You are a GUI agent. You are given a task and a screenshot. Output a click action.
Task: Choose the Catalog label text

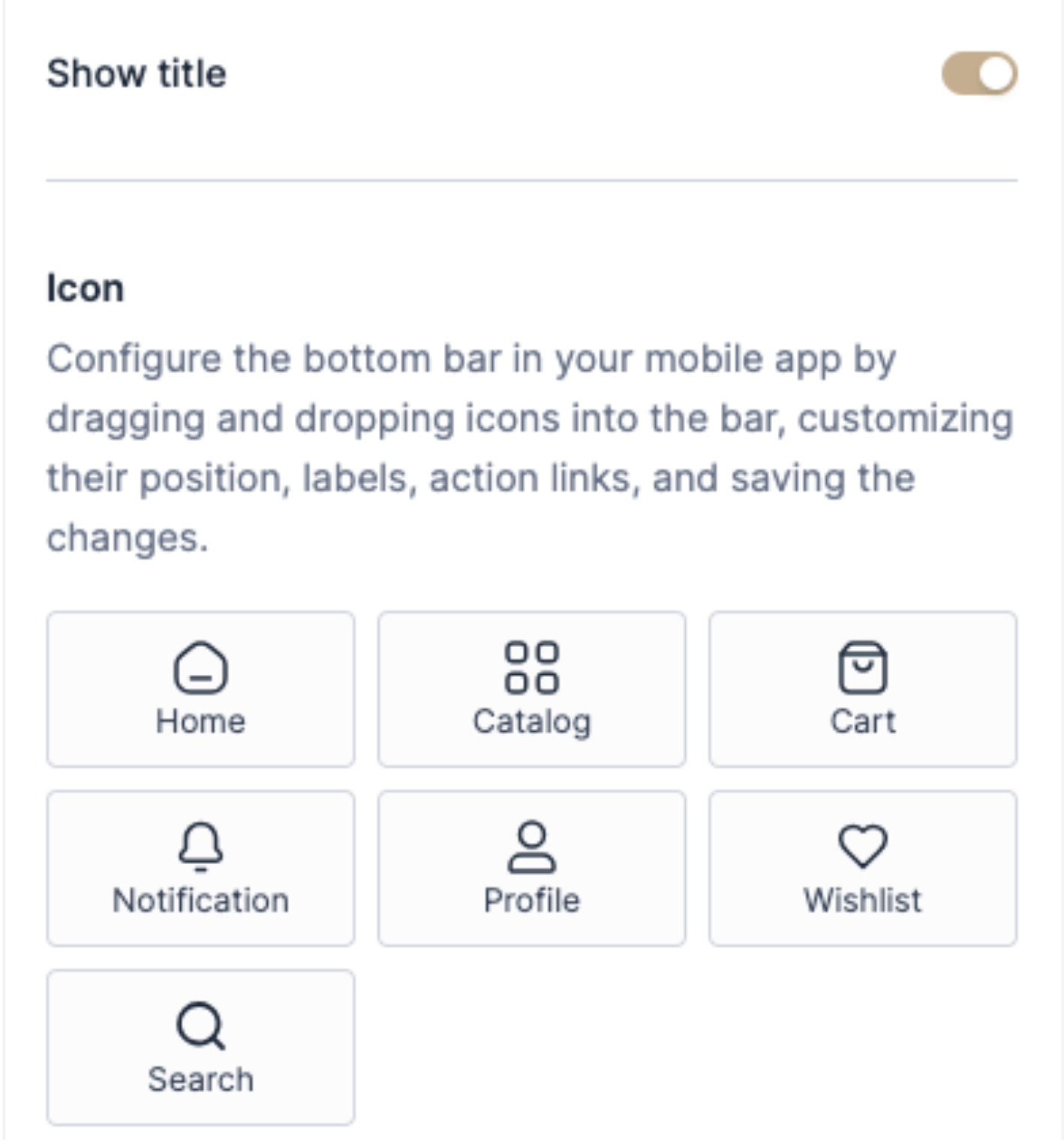click(531, 722)
